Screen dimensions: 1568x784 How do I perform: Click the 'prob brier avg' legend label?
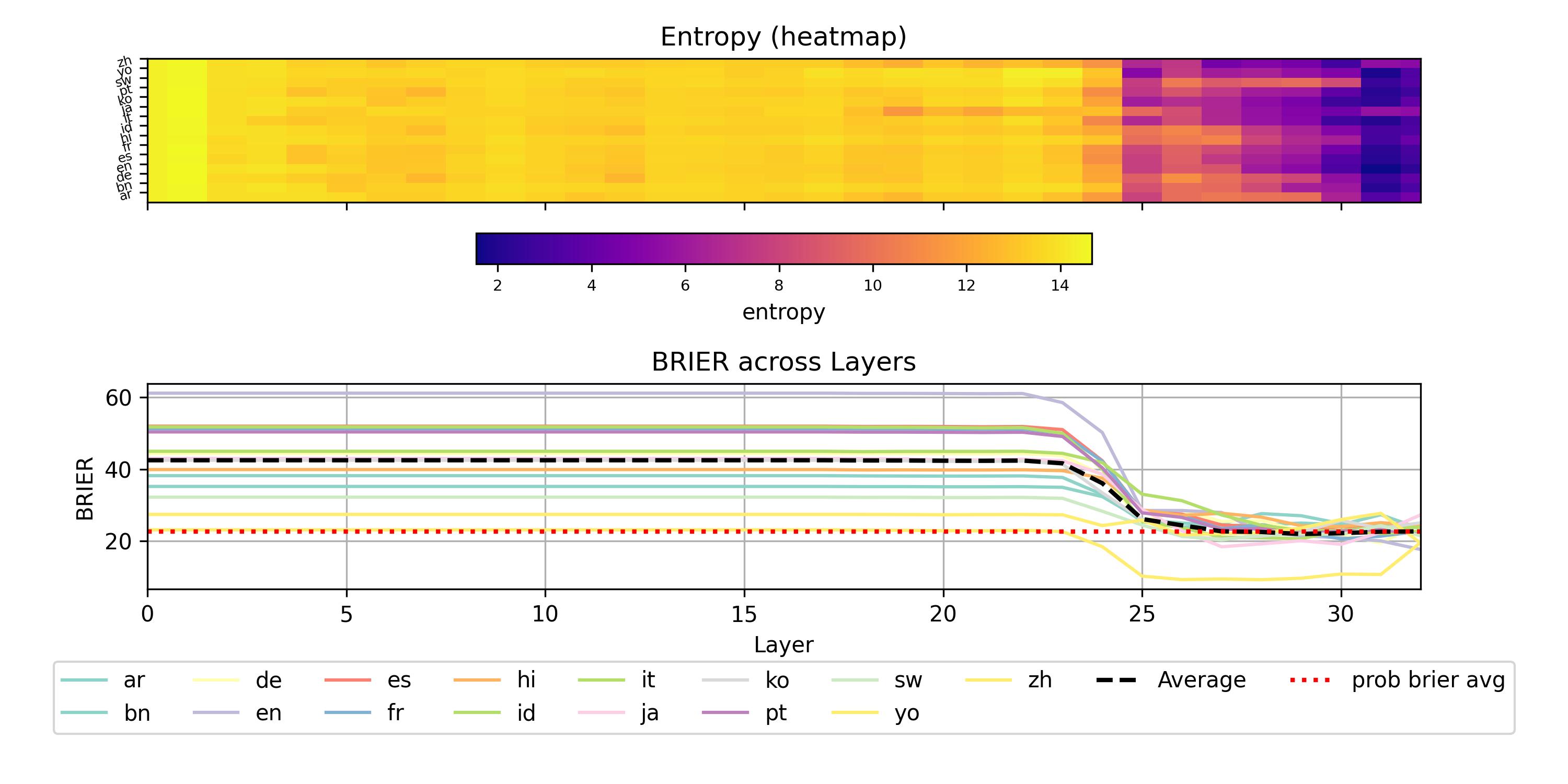tap(1428, 680)
